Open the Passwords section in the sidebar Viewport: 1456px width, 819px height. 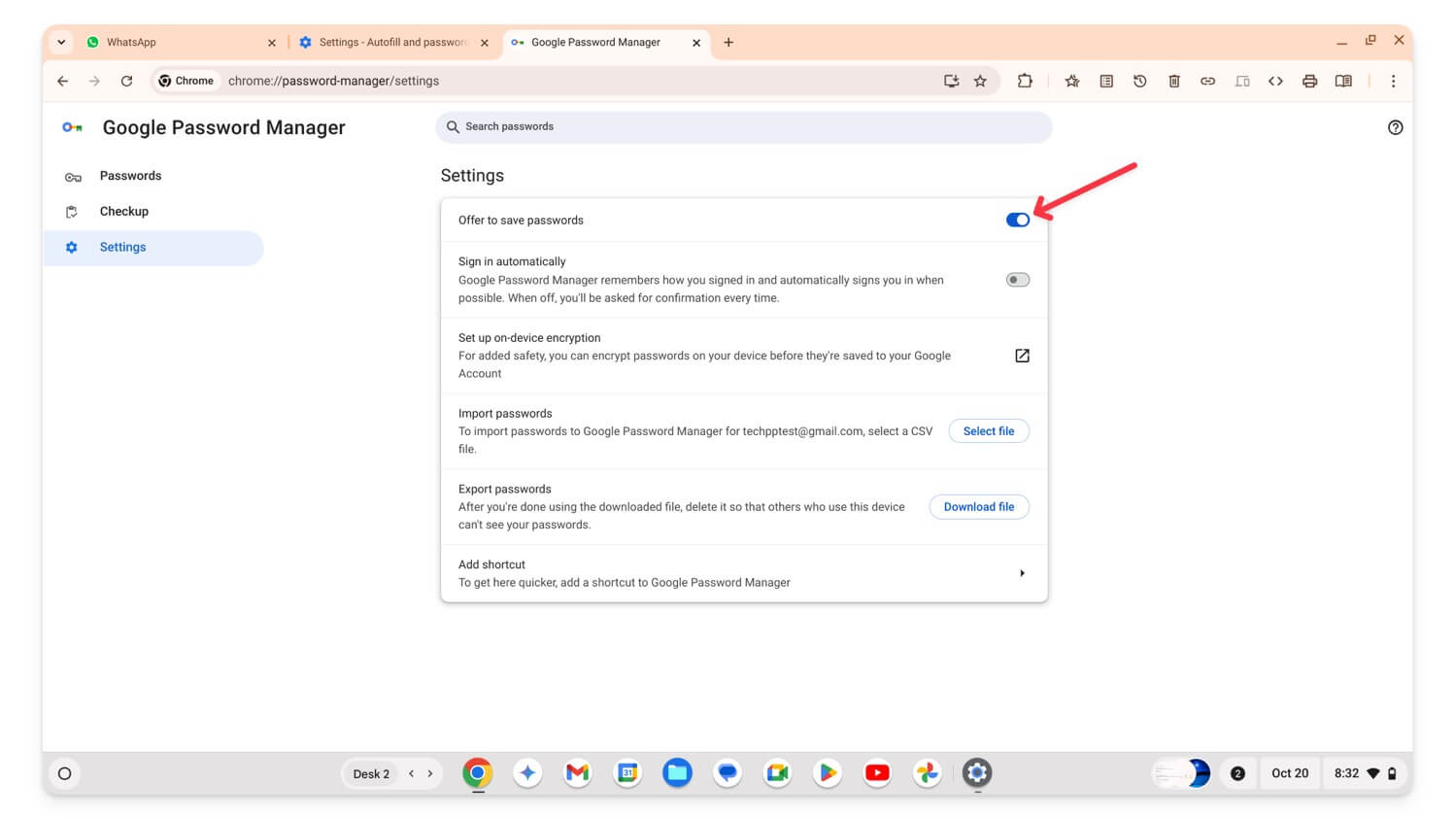point(130,176)
